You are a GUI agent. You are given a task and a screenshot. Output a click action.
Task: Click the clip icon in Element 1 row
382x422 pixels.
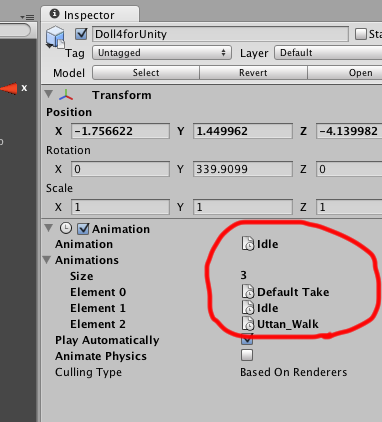pyautogui.click(x=248, y=308)
